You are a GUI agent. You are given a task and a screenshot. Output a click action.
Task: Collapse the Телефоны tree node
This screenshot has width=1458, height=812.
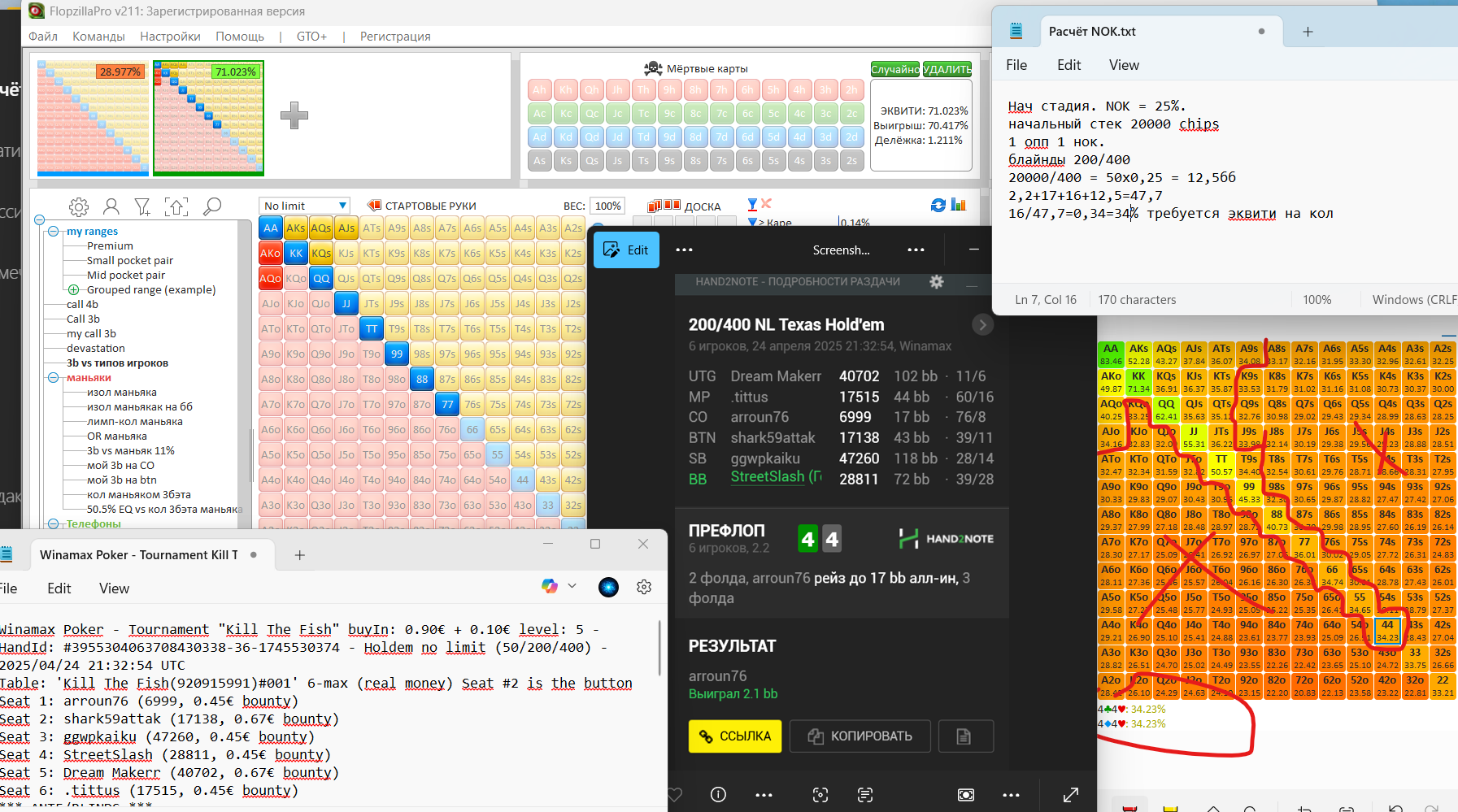[53, 524]
